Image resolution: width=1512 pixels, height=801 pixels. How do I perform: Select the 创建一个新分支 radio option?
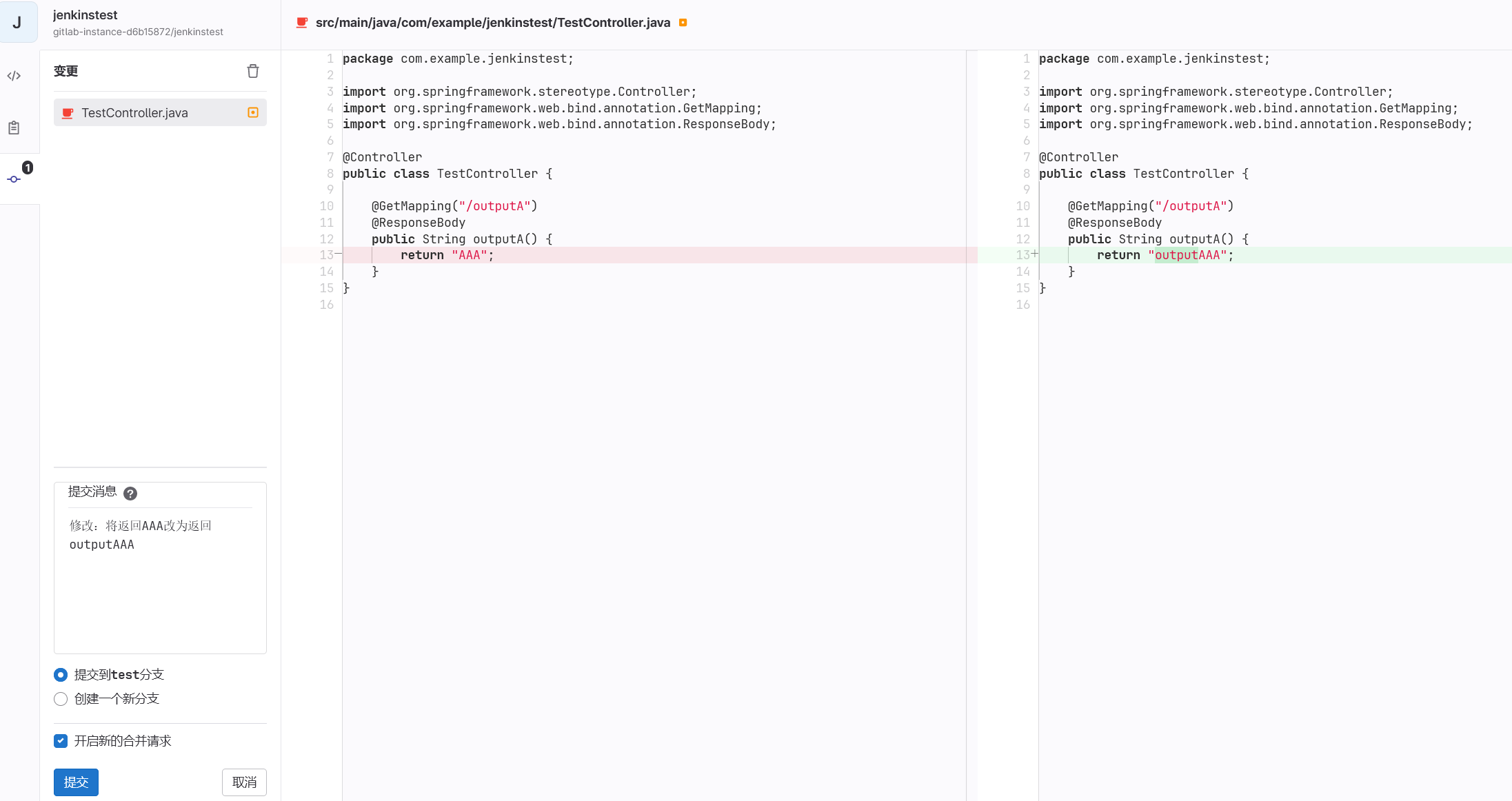click(x=61, y=699)
